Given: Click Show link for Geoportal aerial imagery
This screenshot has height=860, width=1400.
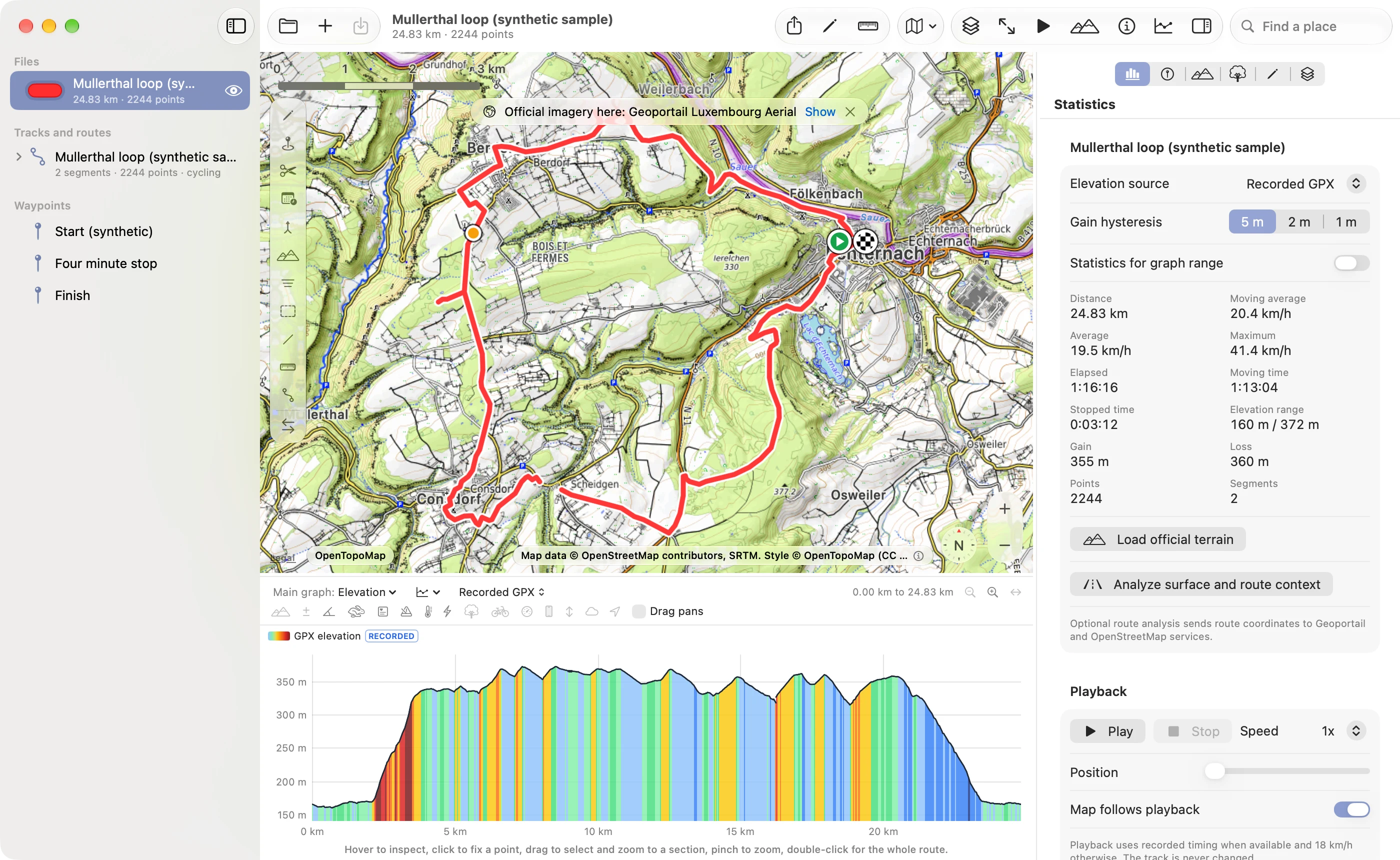Looking at the screenshot, I should point(819,112).
